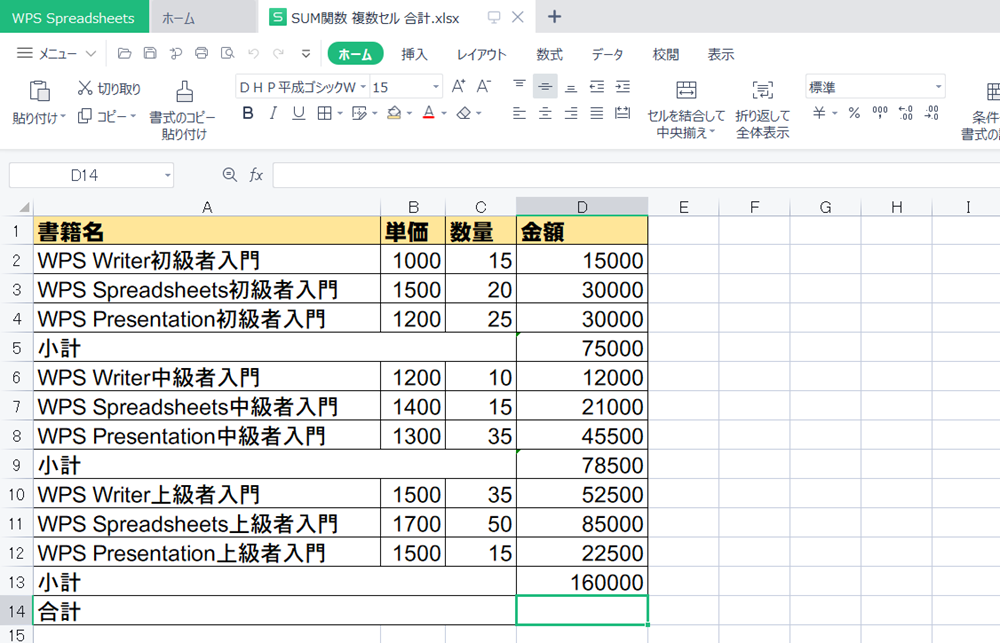Cut selection with 切り取り scissors

coord(108,89)
